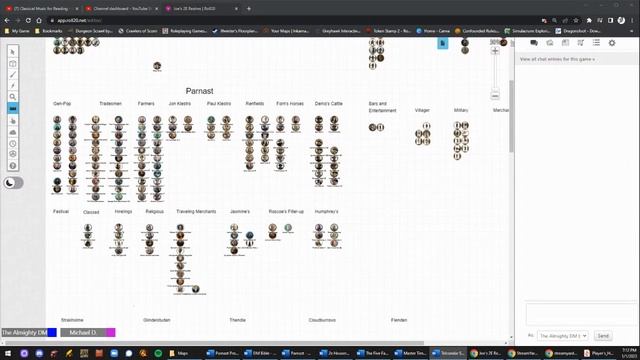This screenshot has width=640, height=360.
Task: Go back in the browser
Action: pos(7,20)
